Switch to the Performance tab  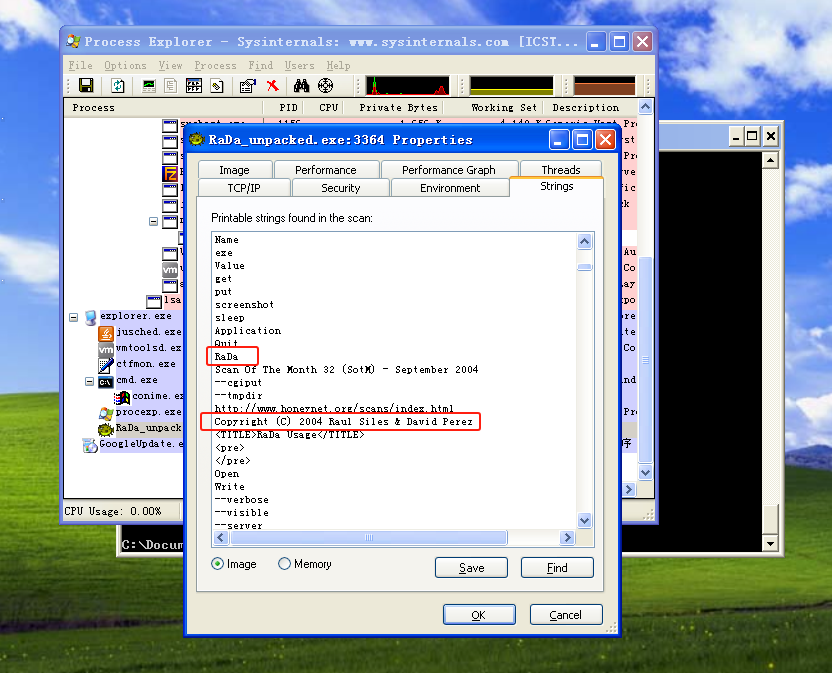326,170
